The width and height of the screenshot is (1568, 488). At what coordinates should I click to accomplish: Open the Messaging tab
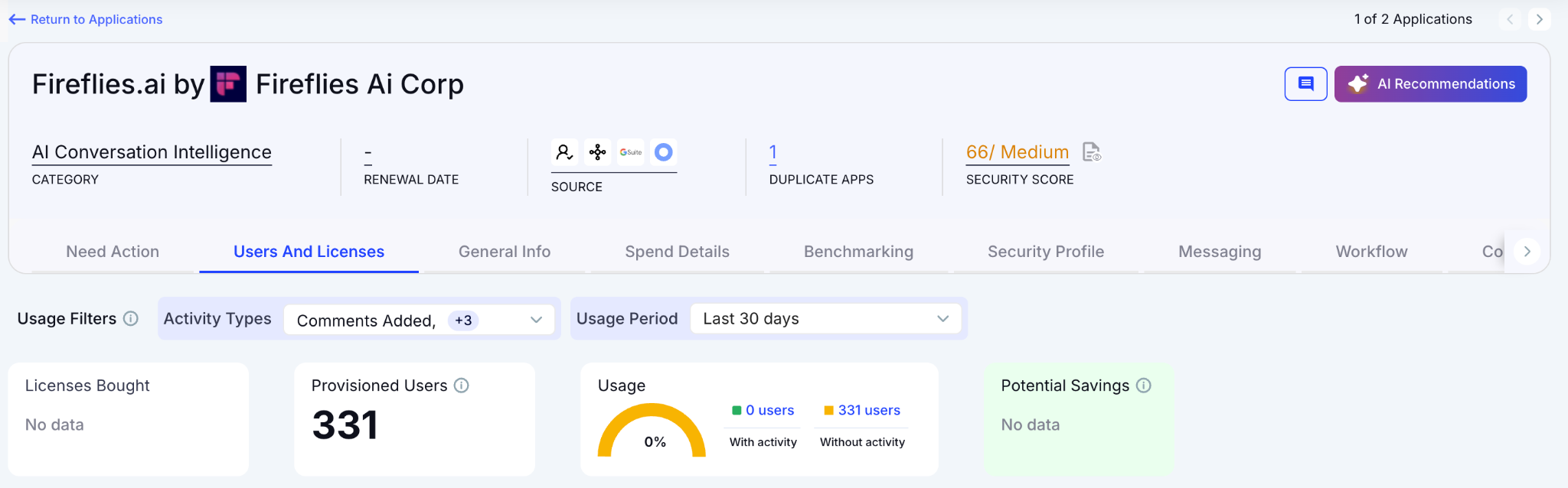pos(1220,252)
